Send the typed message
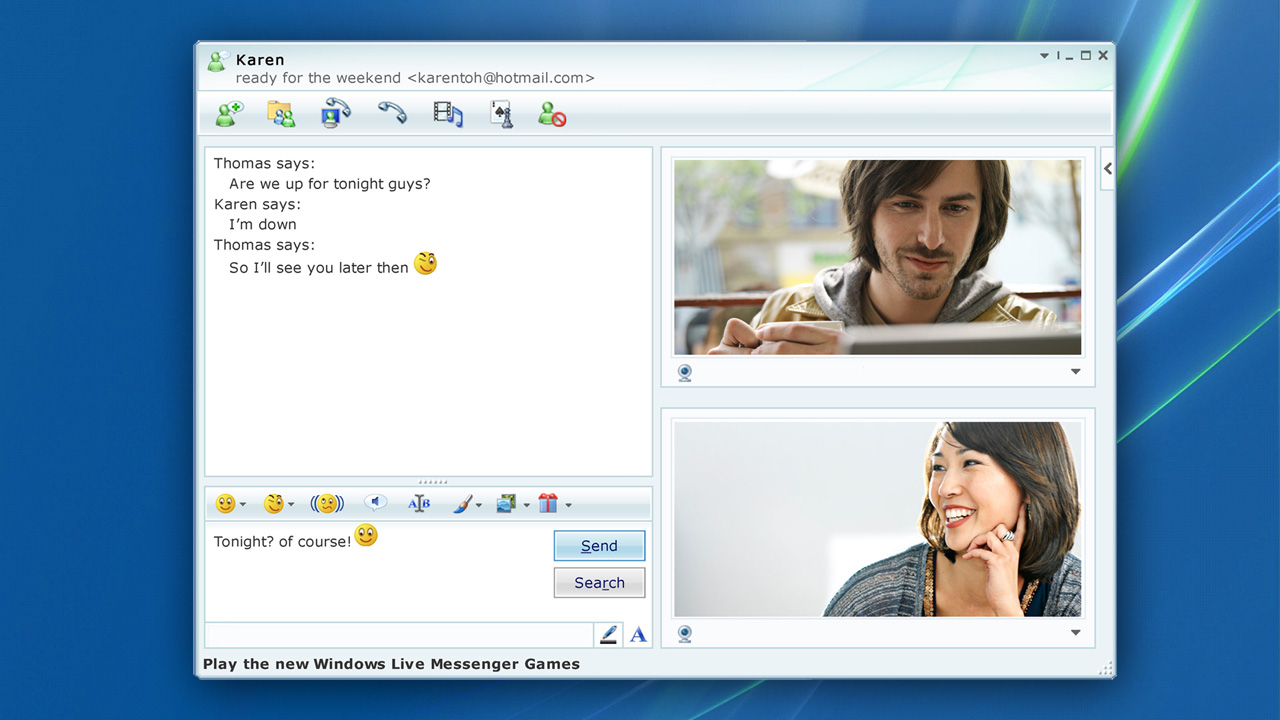This screenshot has width=1280, height=720. 599,545
